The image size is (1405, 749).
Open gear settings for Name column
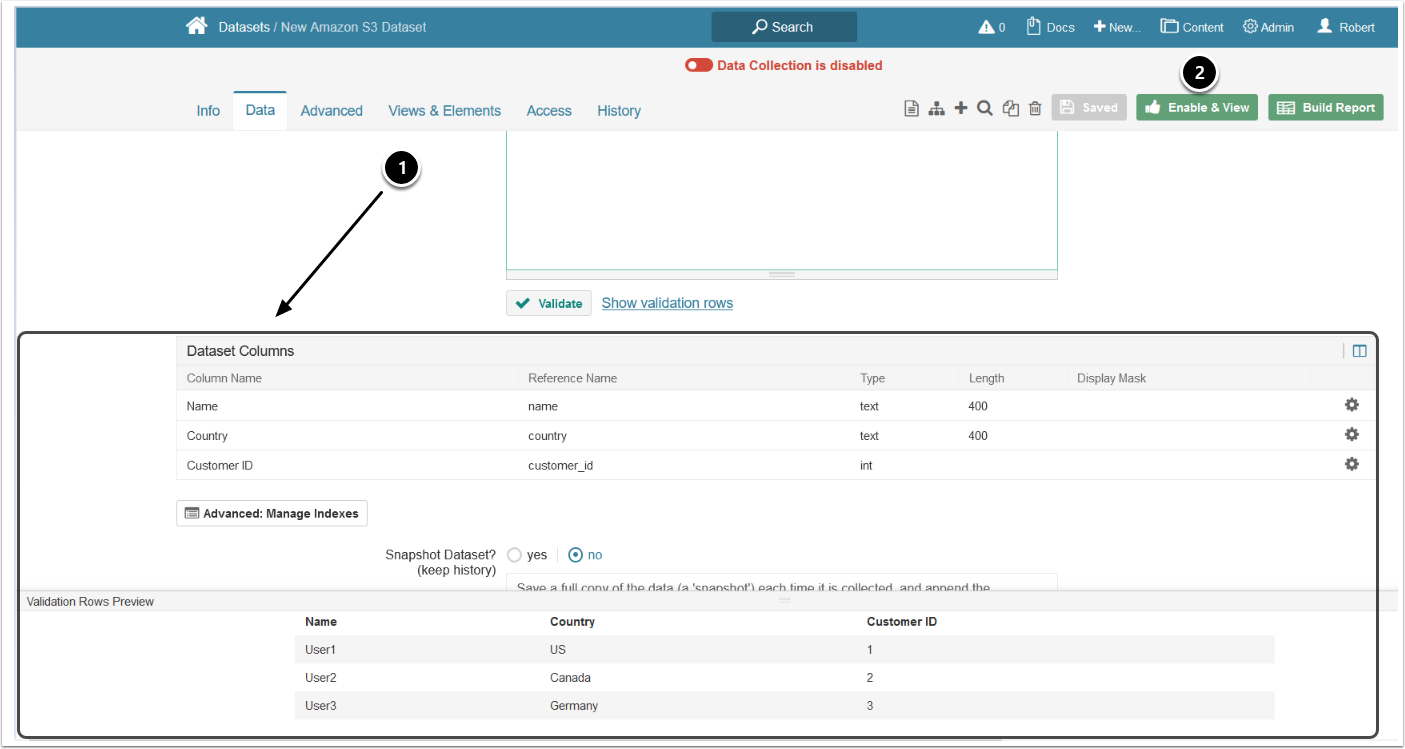[1351, 405]
